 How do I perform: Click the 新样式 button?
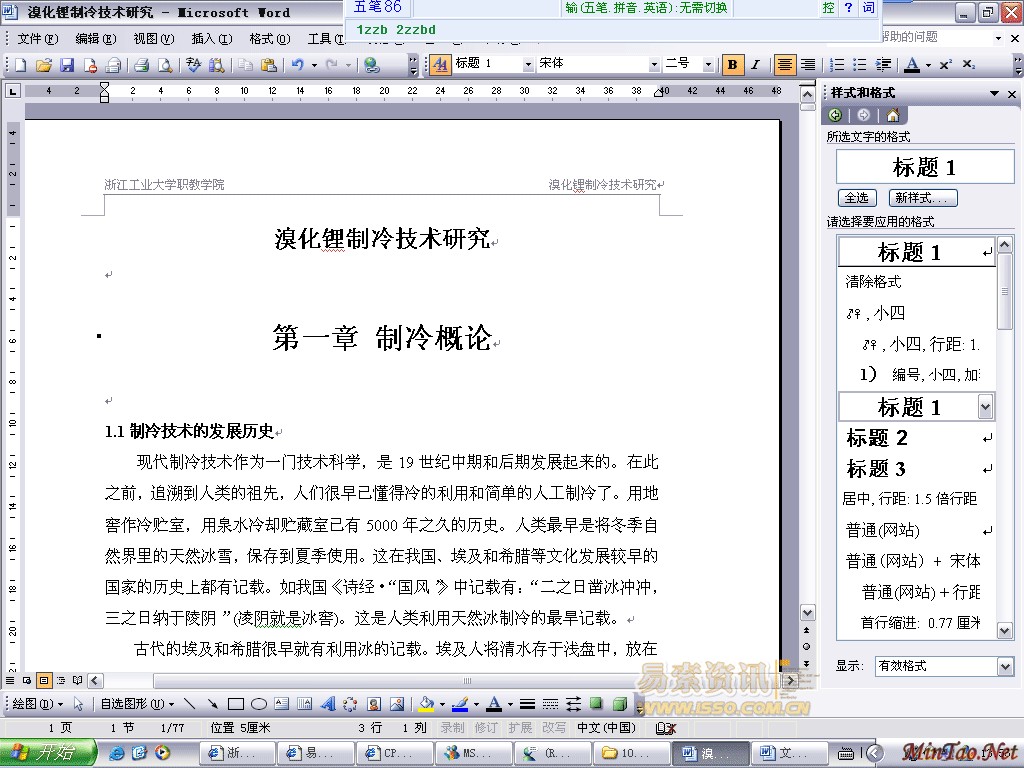(x=924, y=198)
